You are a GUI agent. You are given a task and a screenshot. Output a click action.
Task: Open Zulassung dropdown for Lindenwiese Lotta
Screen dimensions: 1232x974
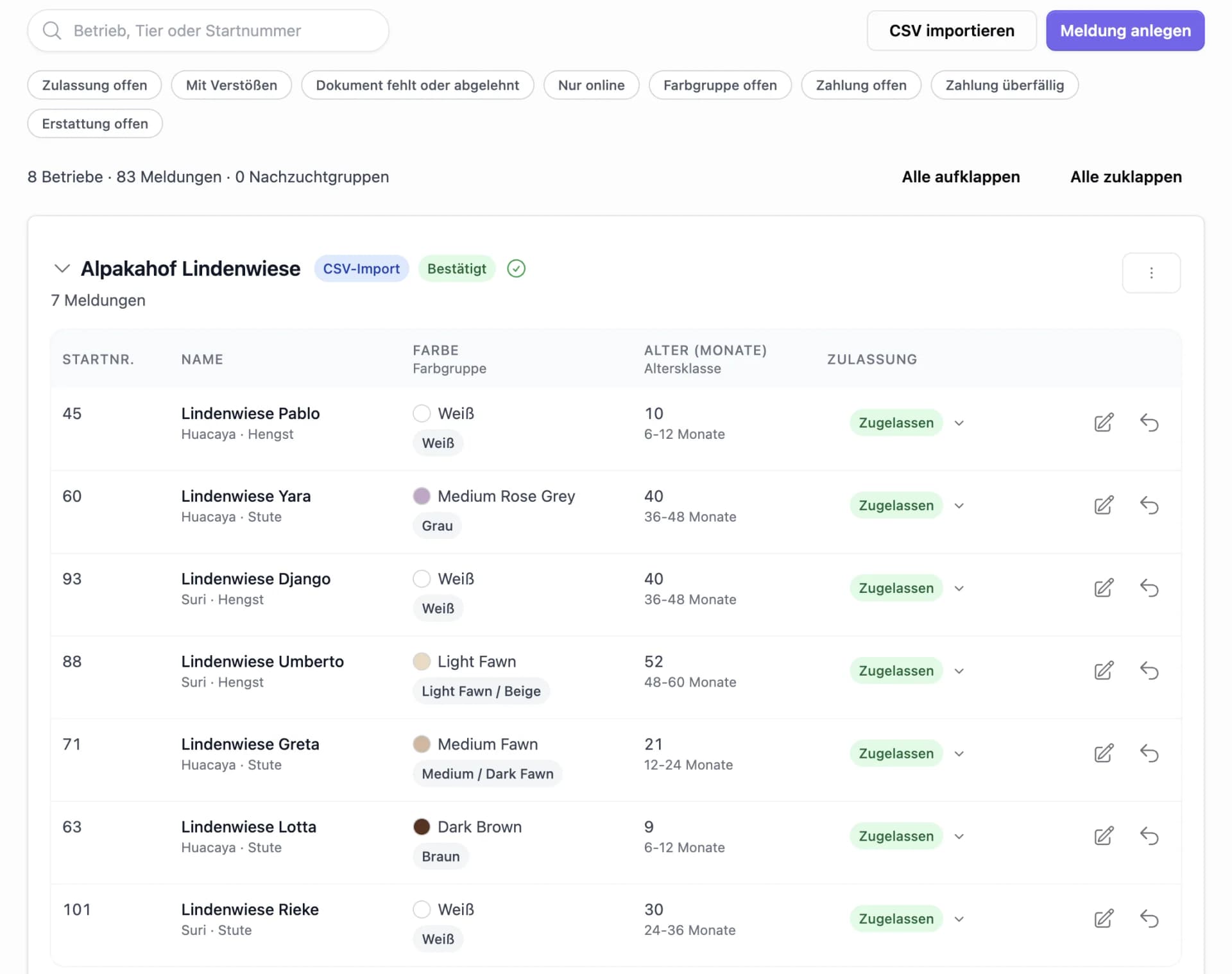click(x=959, y=837)
